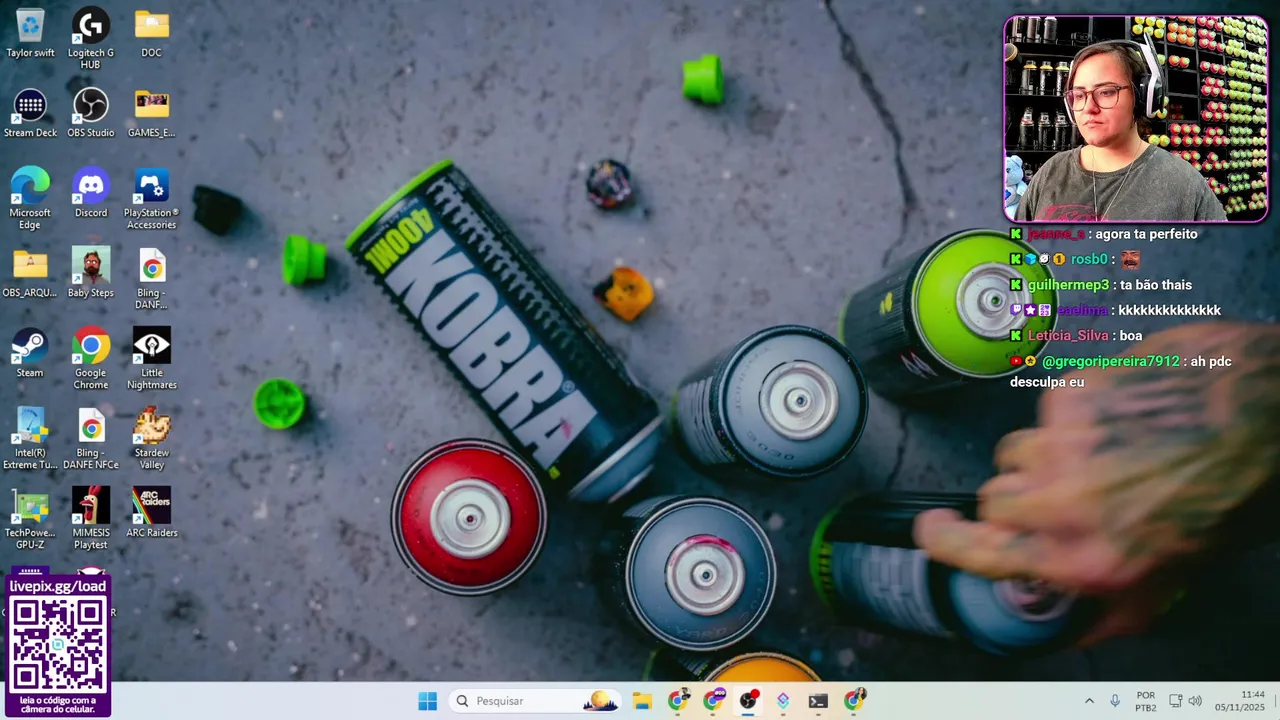The image size is (1280, 720).
Task: Select the Baby Steps game icon
Action: (90, 272)
